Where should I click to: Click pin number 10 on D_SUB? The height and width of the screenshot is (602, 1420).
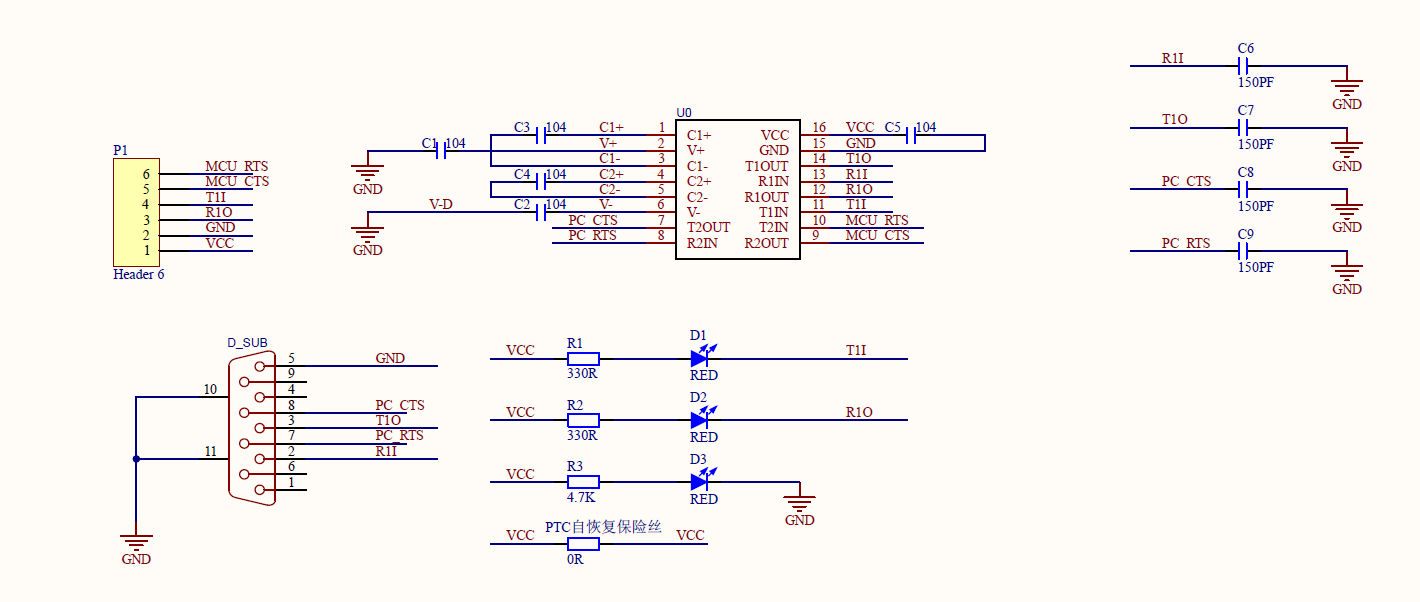pyautogui.click(x=210, y=389)
